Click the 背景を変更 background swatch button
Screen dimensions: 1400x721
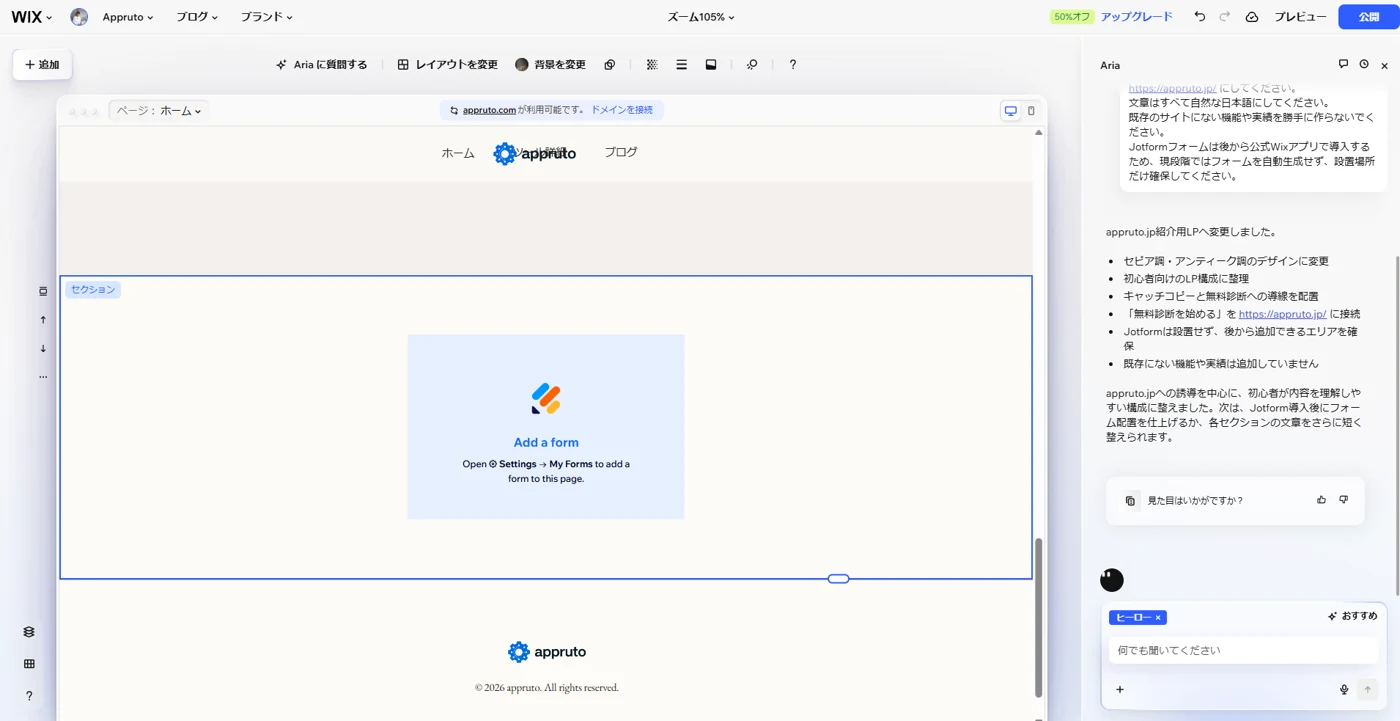[x=550, y=65]
